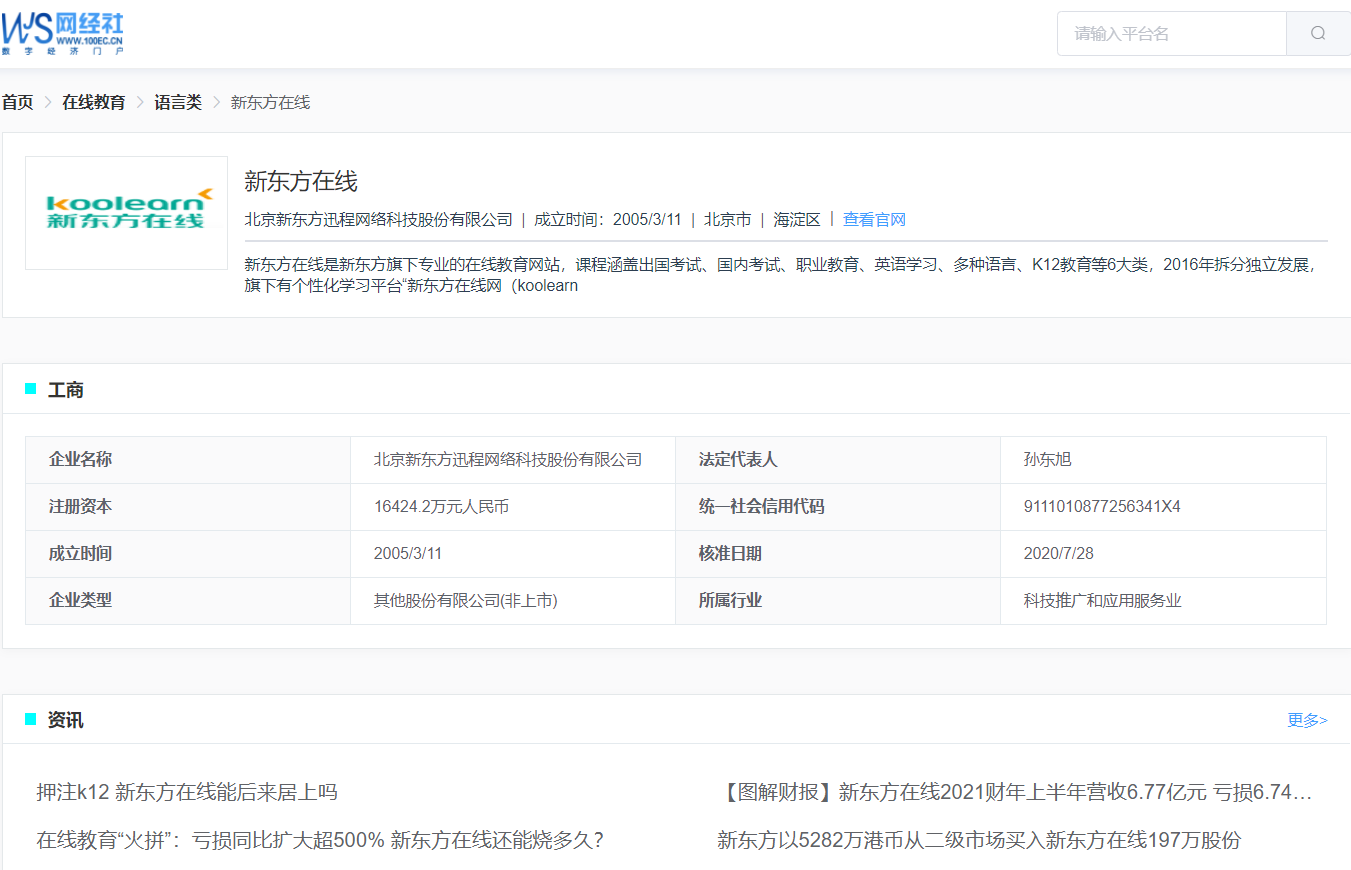The height and width of the screenshot is (870, 1351).
Task: Go to 首页 breadcrumb
Action: (17, 102)
